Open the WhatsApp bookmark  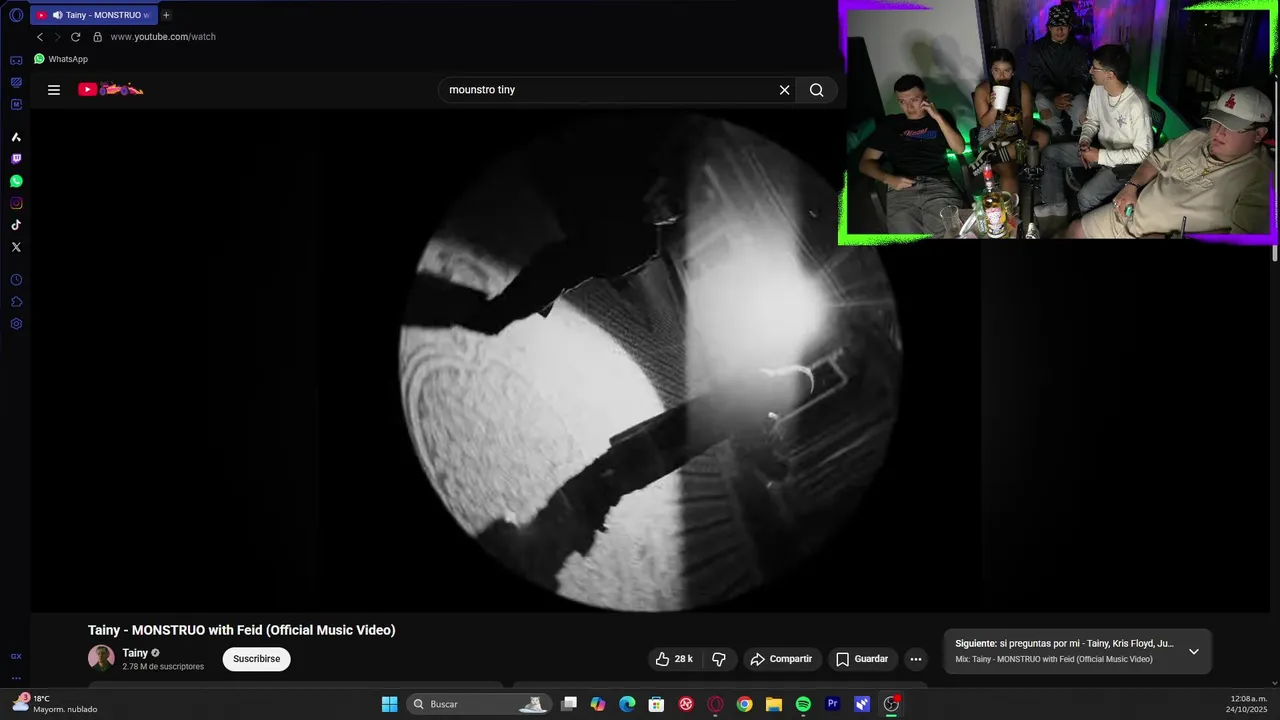[x=61, y=59]
